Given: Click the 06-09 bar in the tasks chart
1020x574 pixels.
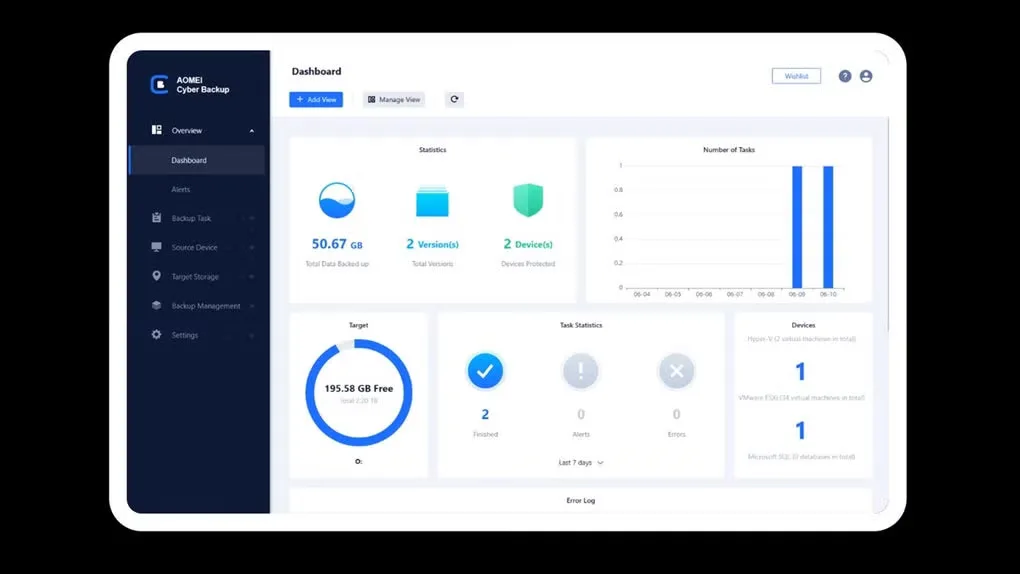Looking at the screenshot, I should [x=797, y=226].
